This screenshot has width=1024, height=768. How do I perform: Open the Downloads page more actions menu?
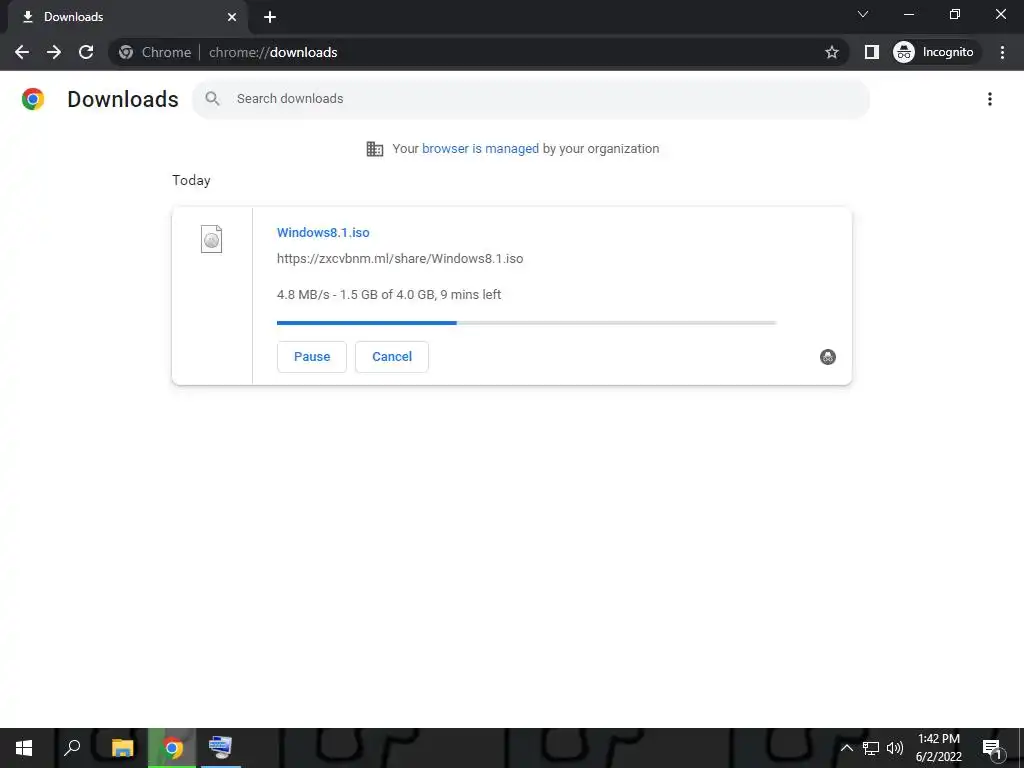click(989, 99)
